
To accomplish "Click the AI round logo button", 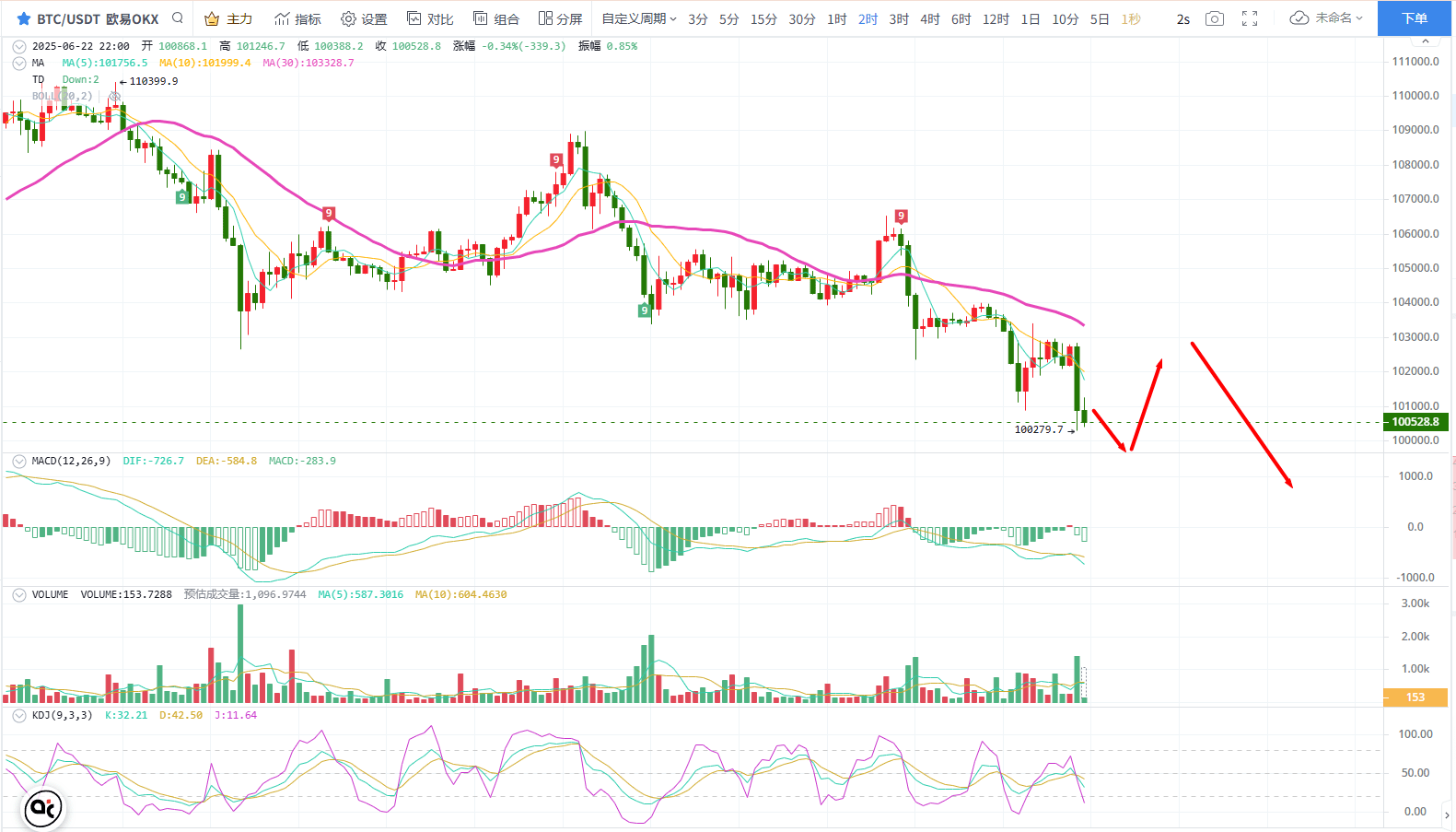I will point(43,808).
